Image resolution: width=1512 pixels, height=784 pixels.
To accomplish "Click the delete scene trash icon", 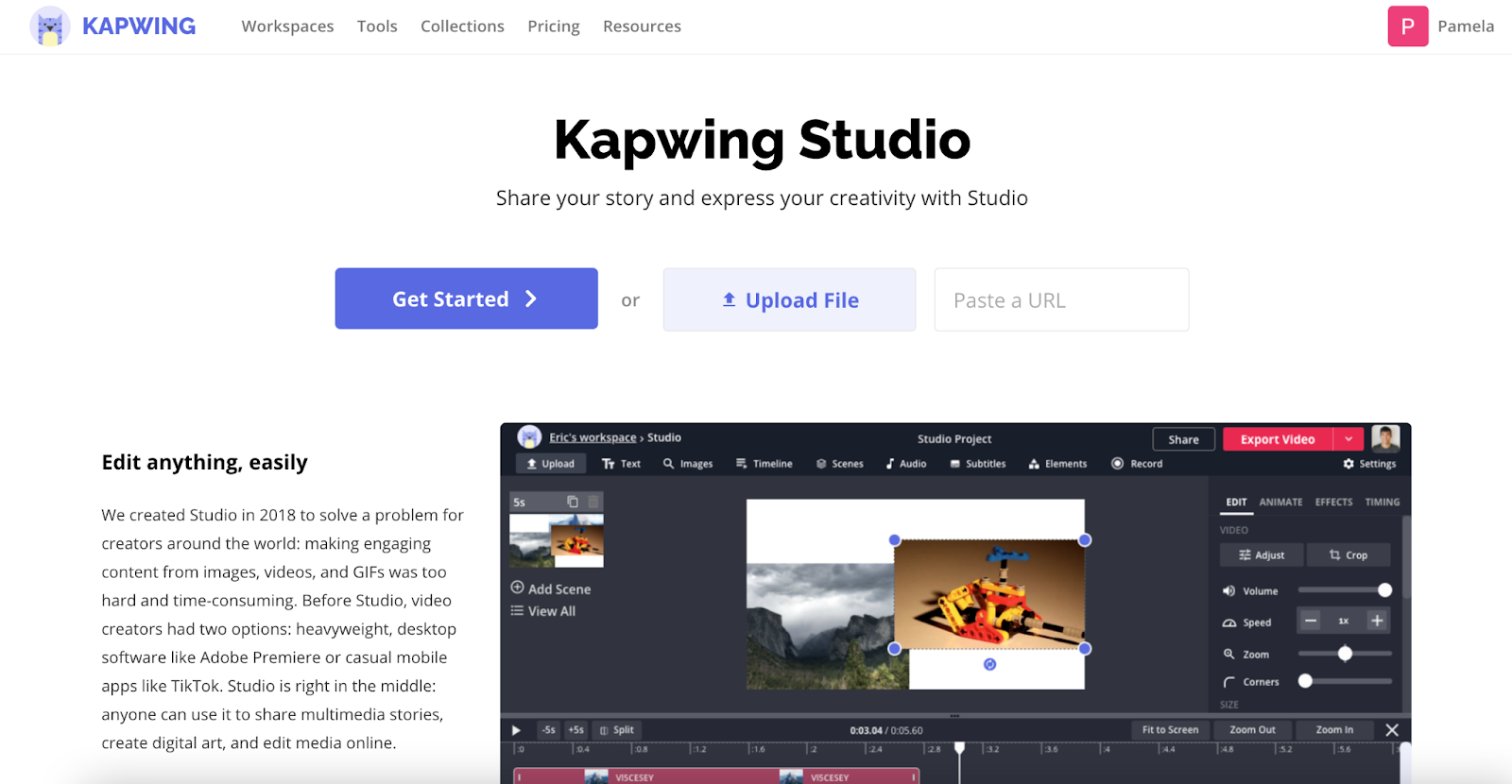I will (x=593, y=502).
